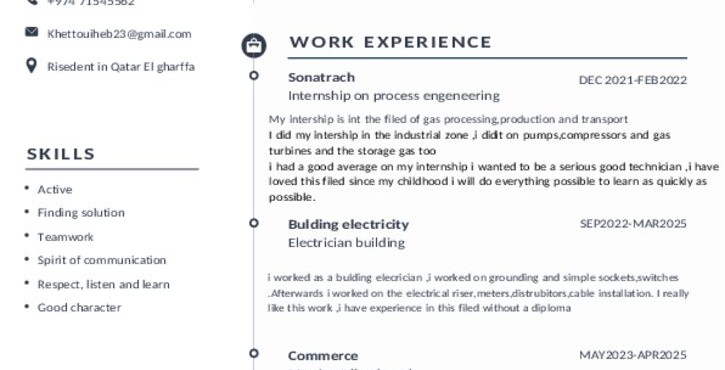725x370 pixels.
Task: Select the Sonatrach timeline circle marker
Action: (x=254, y=75)
